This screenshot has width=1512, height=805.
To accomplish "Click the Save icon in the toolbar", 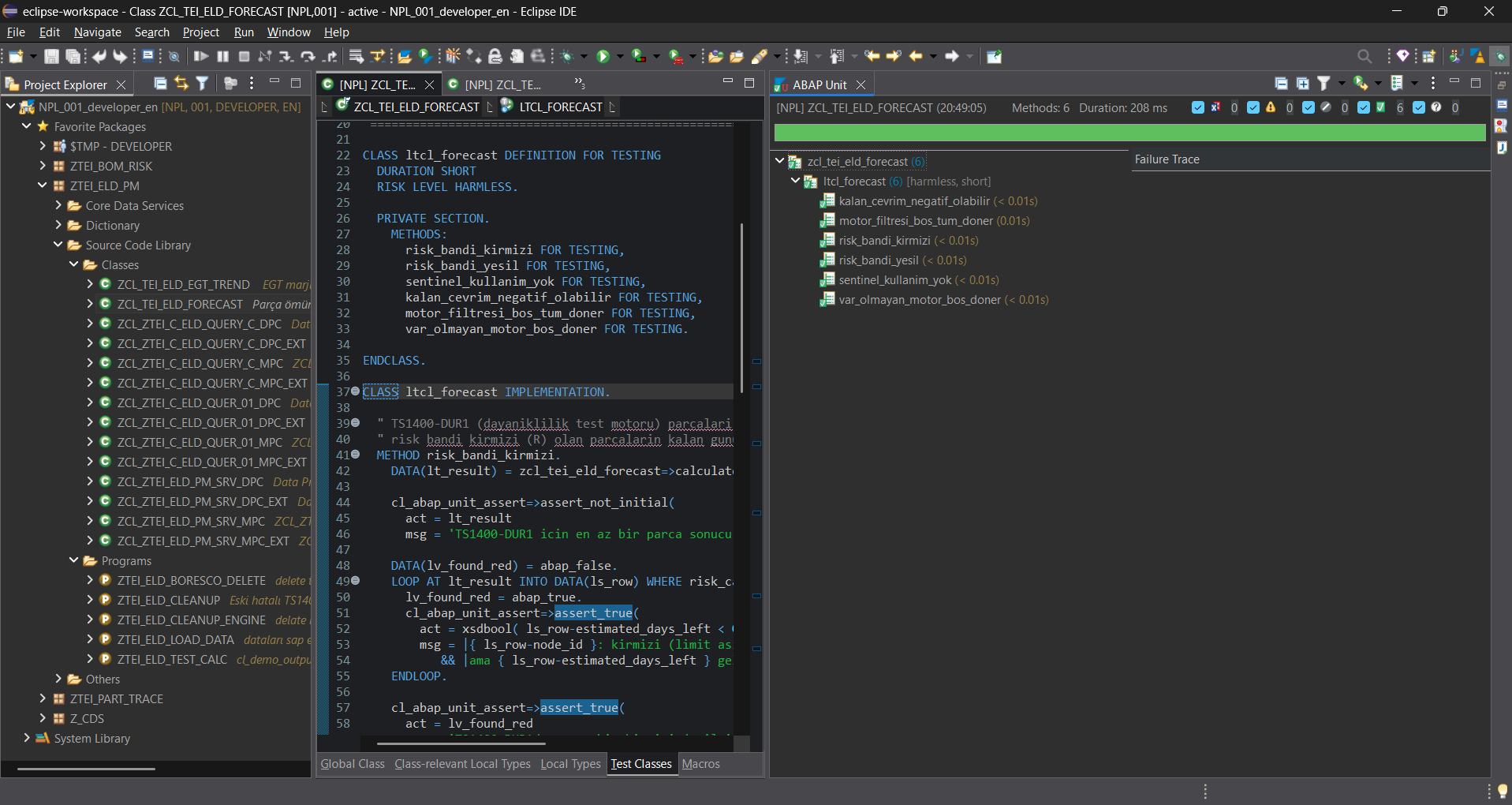I will click(x=51, y=56).
